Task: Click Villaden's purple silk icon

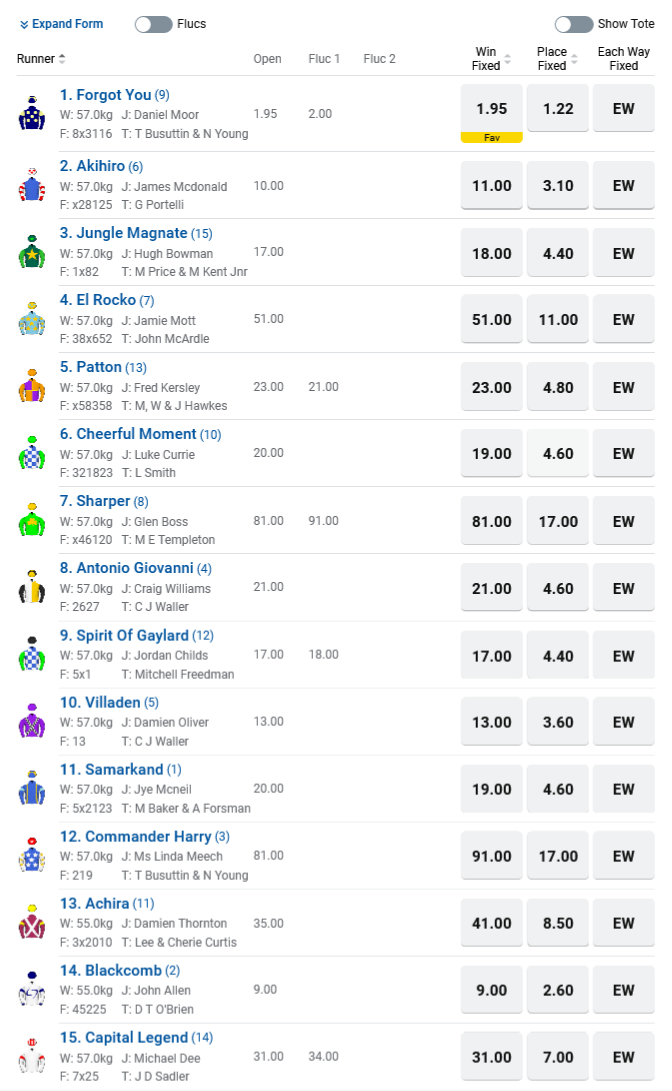Action: (32, 721)
